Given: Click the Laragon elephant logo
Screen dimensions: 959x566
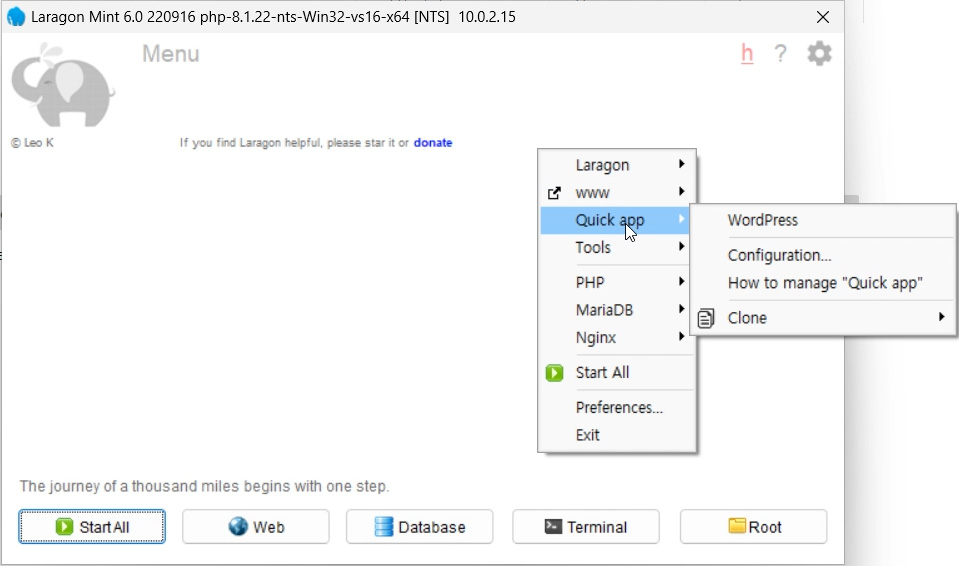Looking at the screenshot, I should [x=63, y=84].
